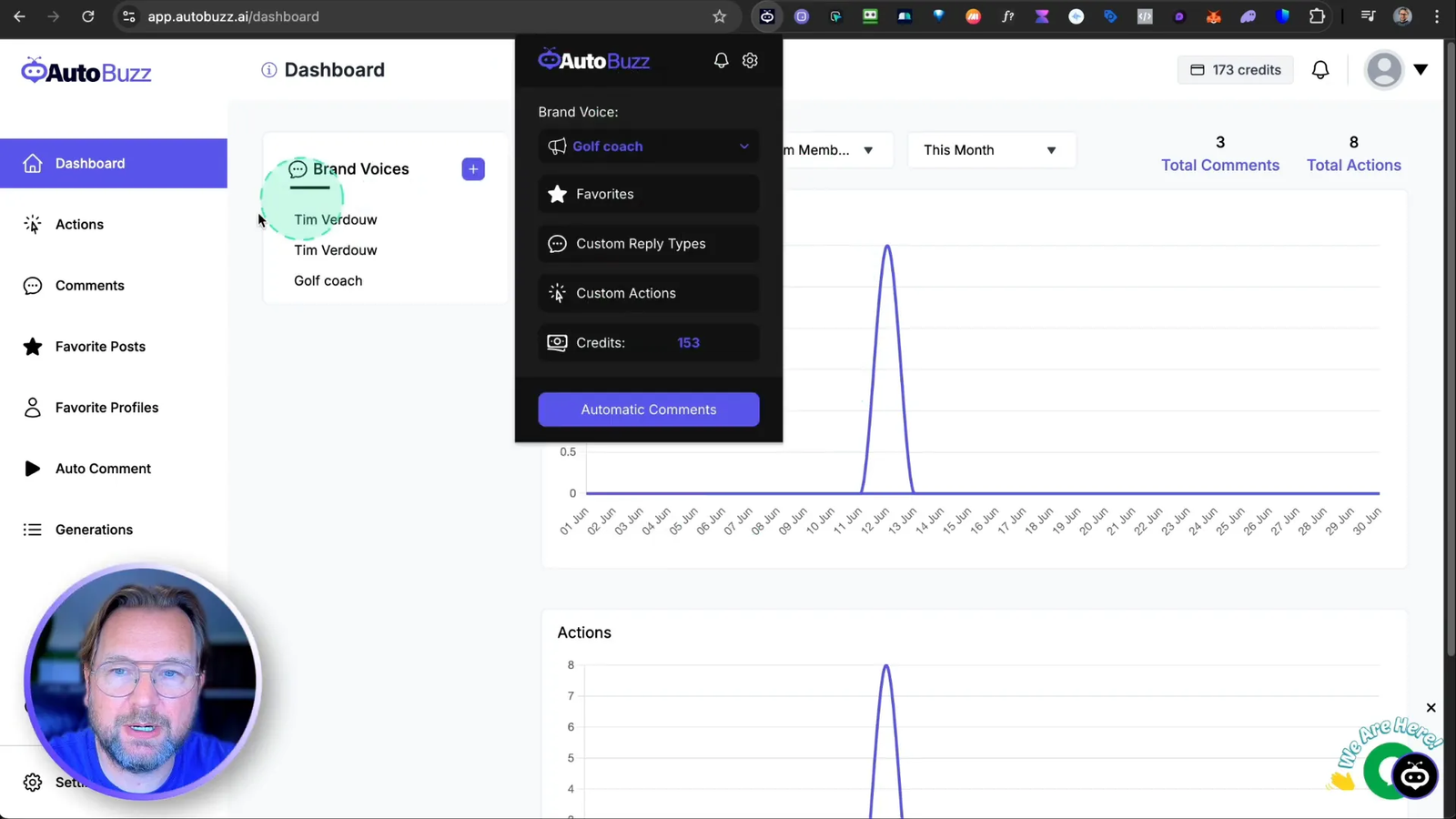Open Chrome media controls icon
The width and height of the screenshot is (1456, 819).
[1368, 16]
